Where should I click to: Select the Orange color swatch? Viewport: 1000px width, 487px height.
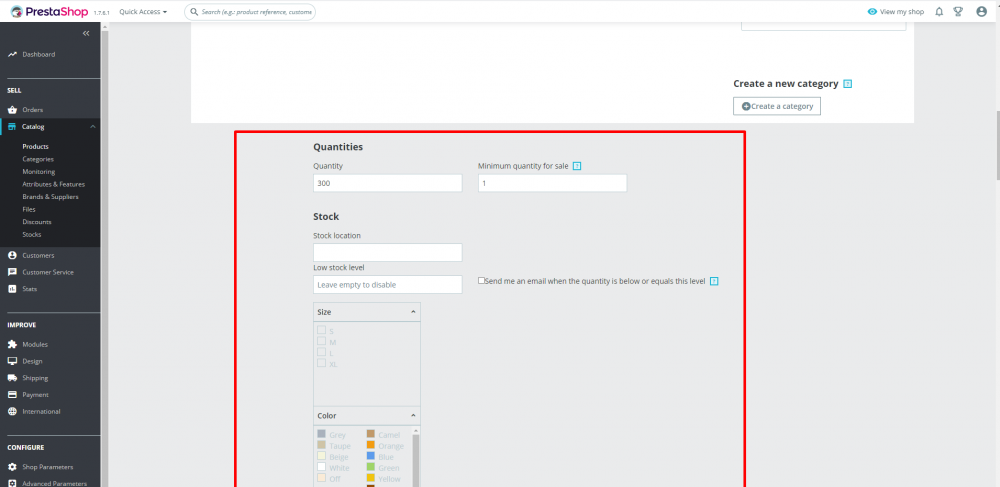371,445
